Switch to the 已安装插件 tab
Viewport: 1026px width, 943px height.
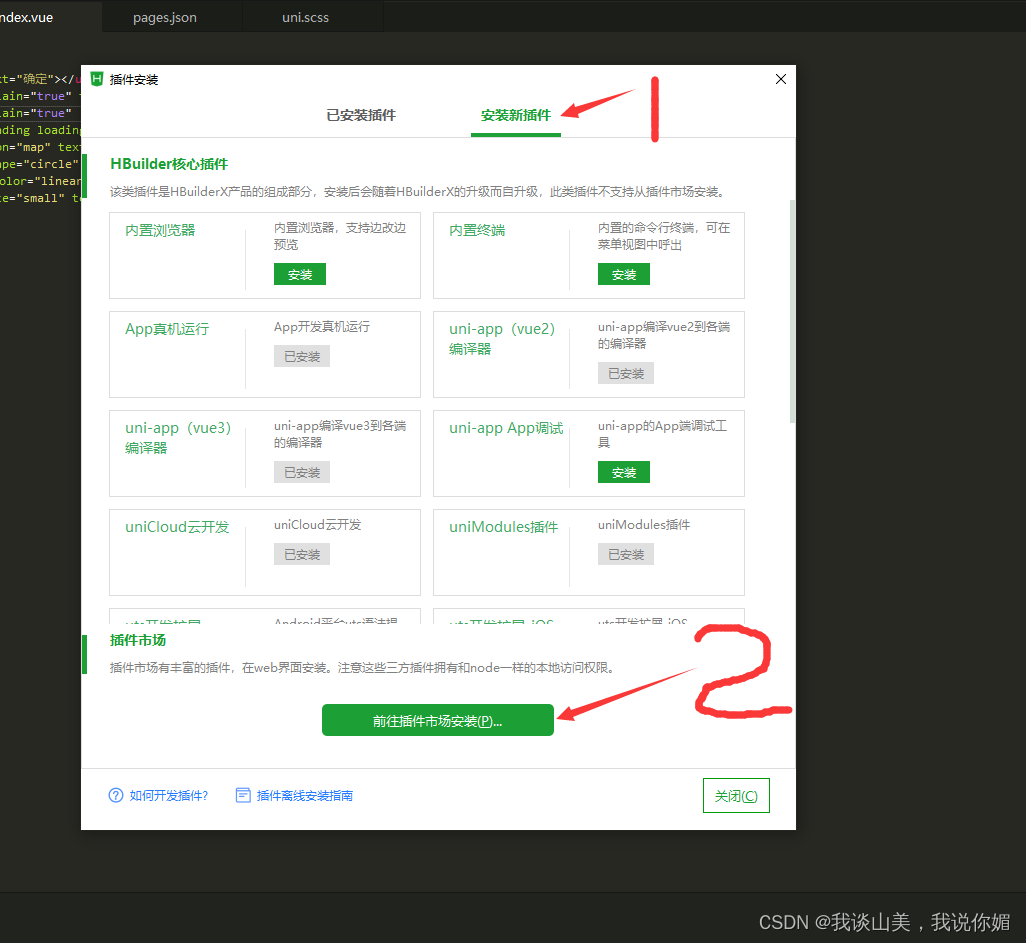pos(363,115)
